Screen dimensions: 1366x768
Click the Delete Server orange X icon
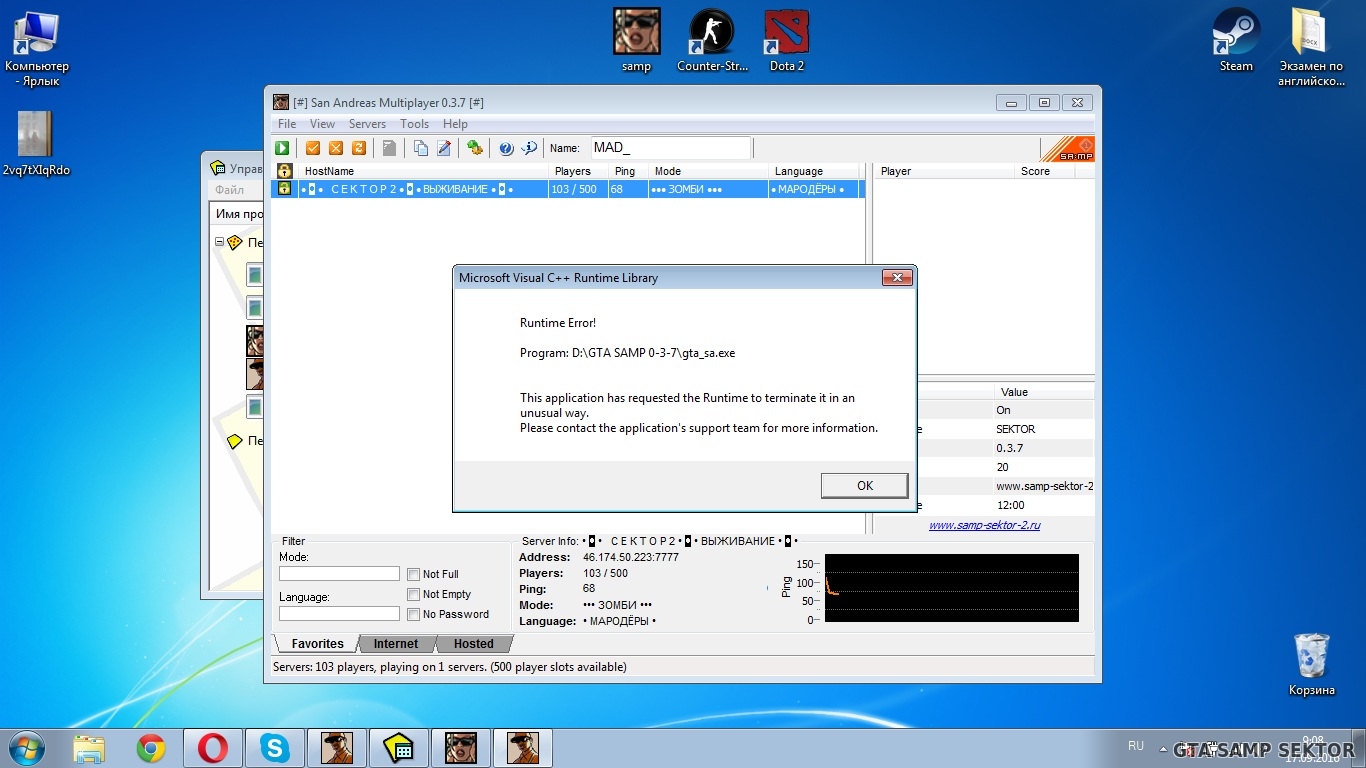click(336, 148)
